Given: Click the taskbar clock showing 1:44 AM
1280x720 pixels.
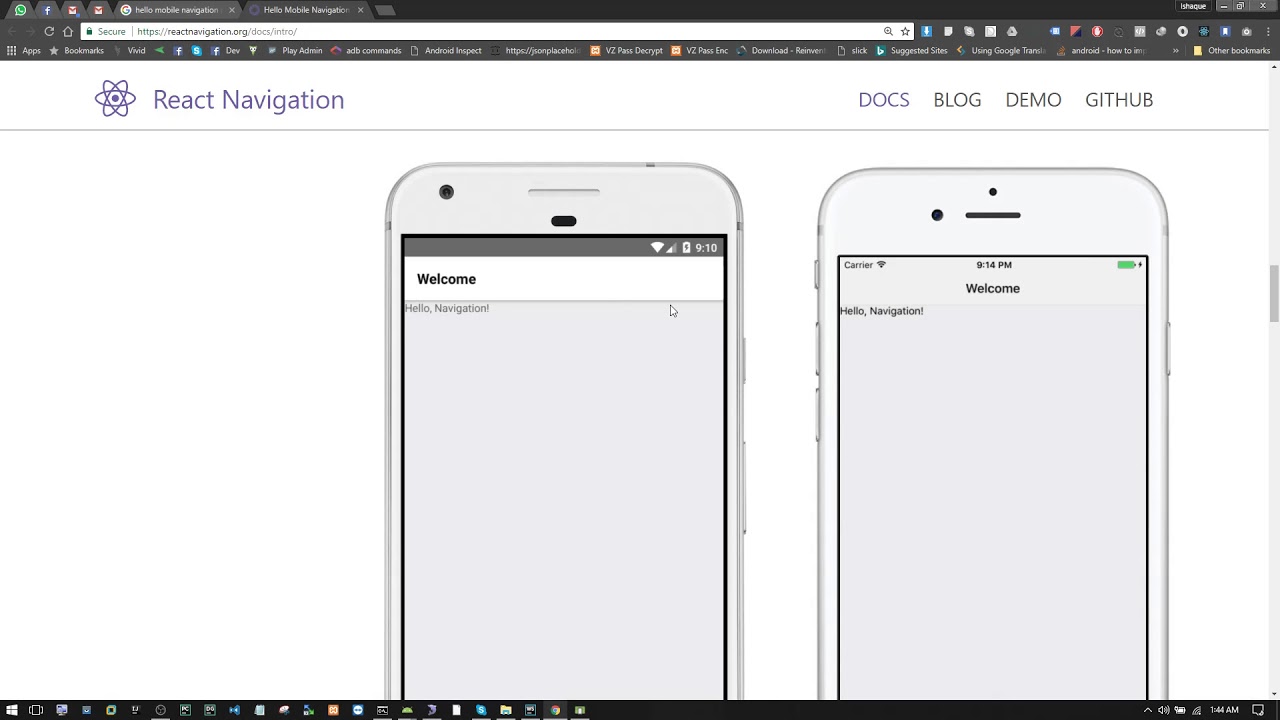Looking at the screenshot, I should click(1224, 710).
